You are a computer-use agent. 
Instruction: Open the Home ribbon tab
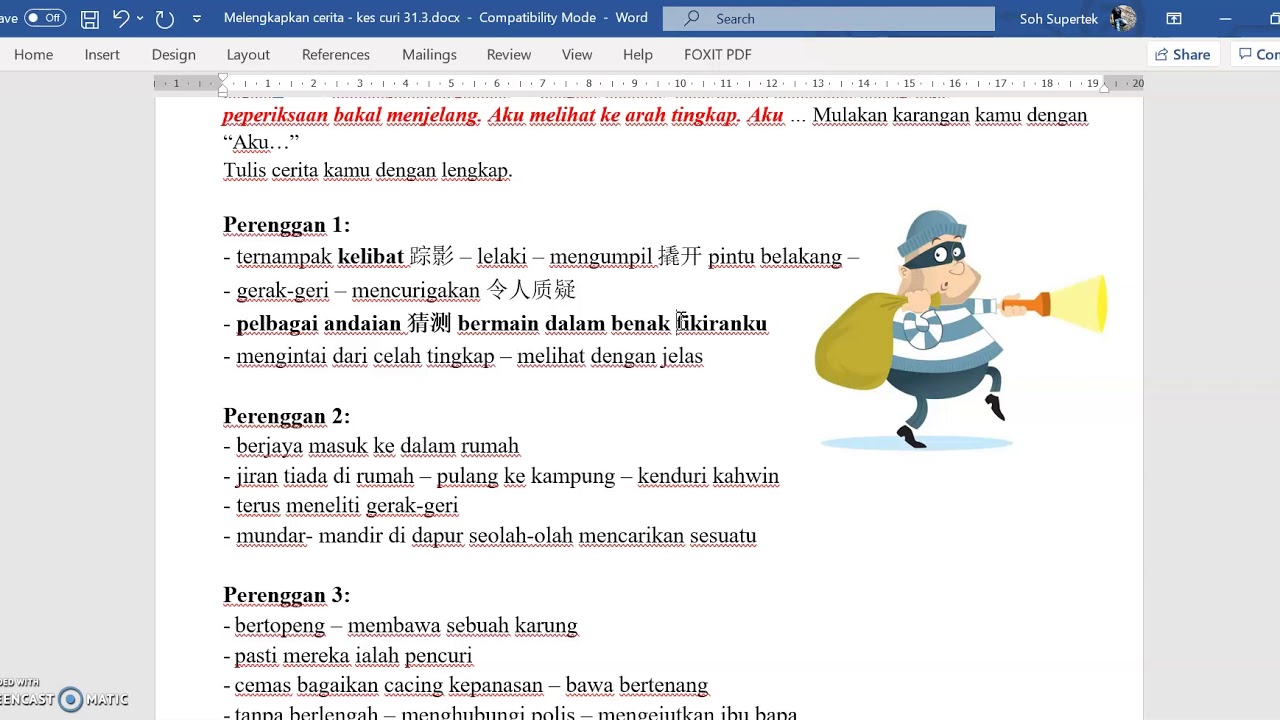point(34,55)
